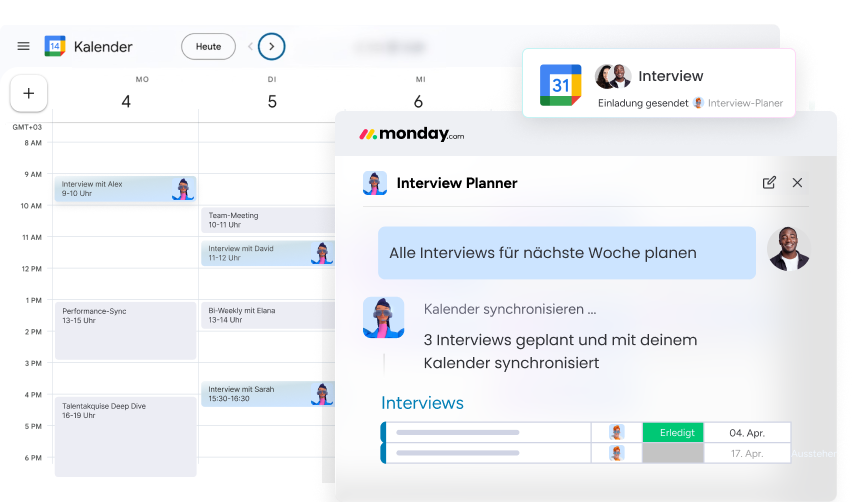Screen dimensions: 853x502
Task: Click the GMT+03 timezone label
Action: pos(27,127)
